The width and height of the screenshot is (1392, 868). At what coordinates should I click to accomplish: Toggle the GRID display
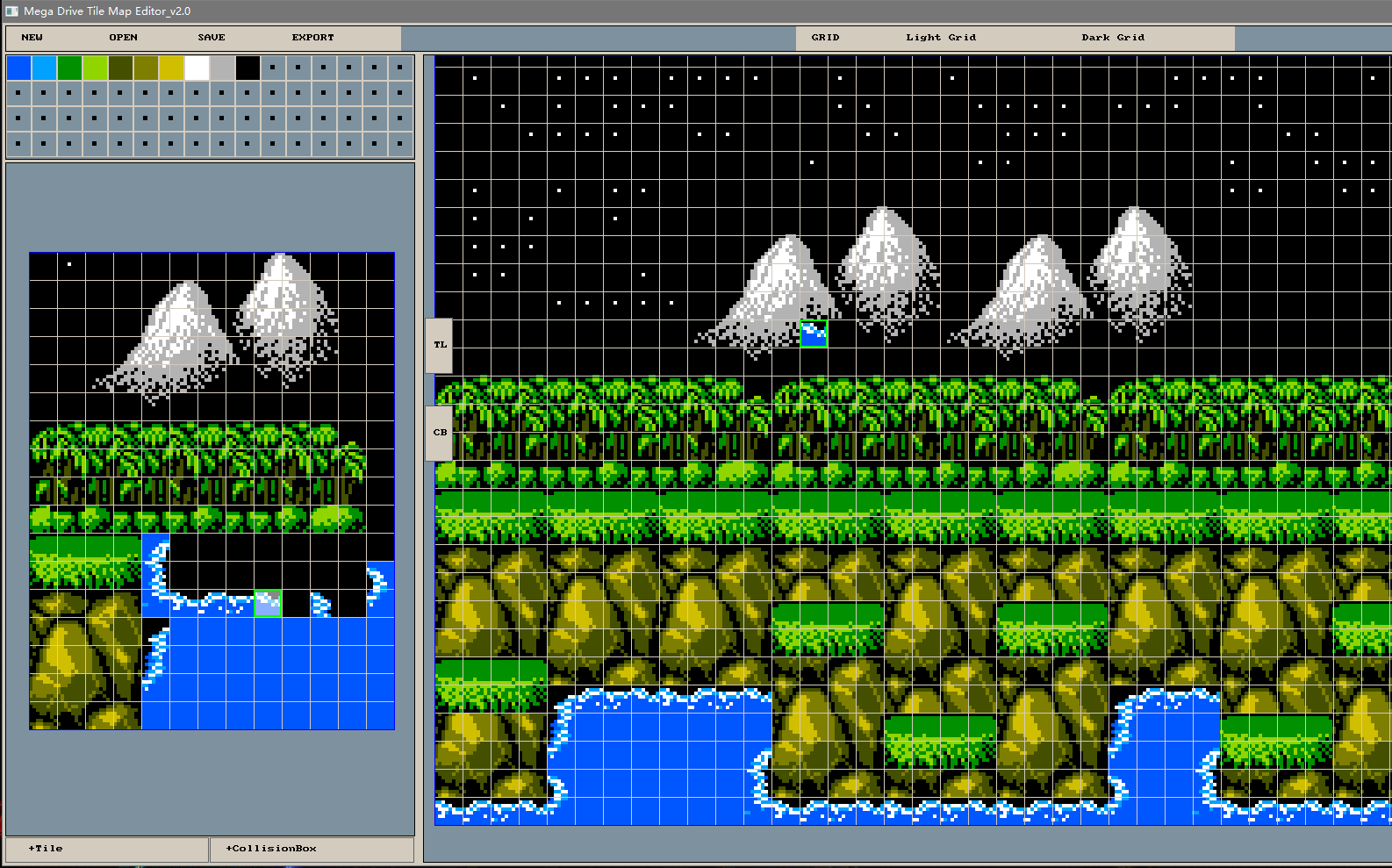coord(825,38)
